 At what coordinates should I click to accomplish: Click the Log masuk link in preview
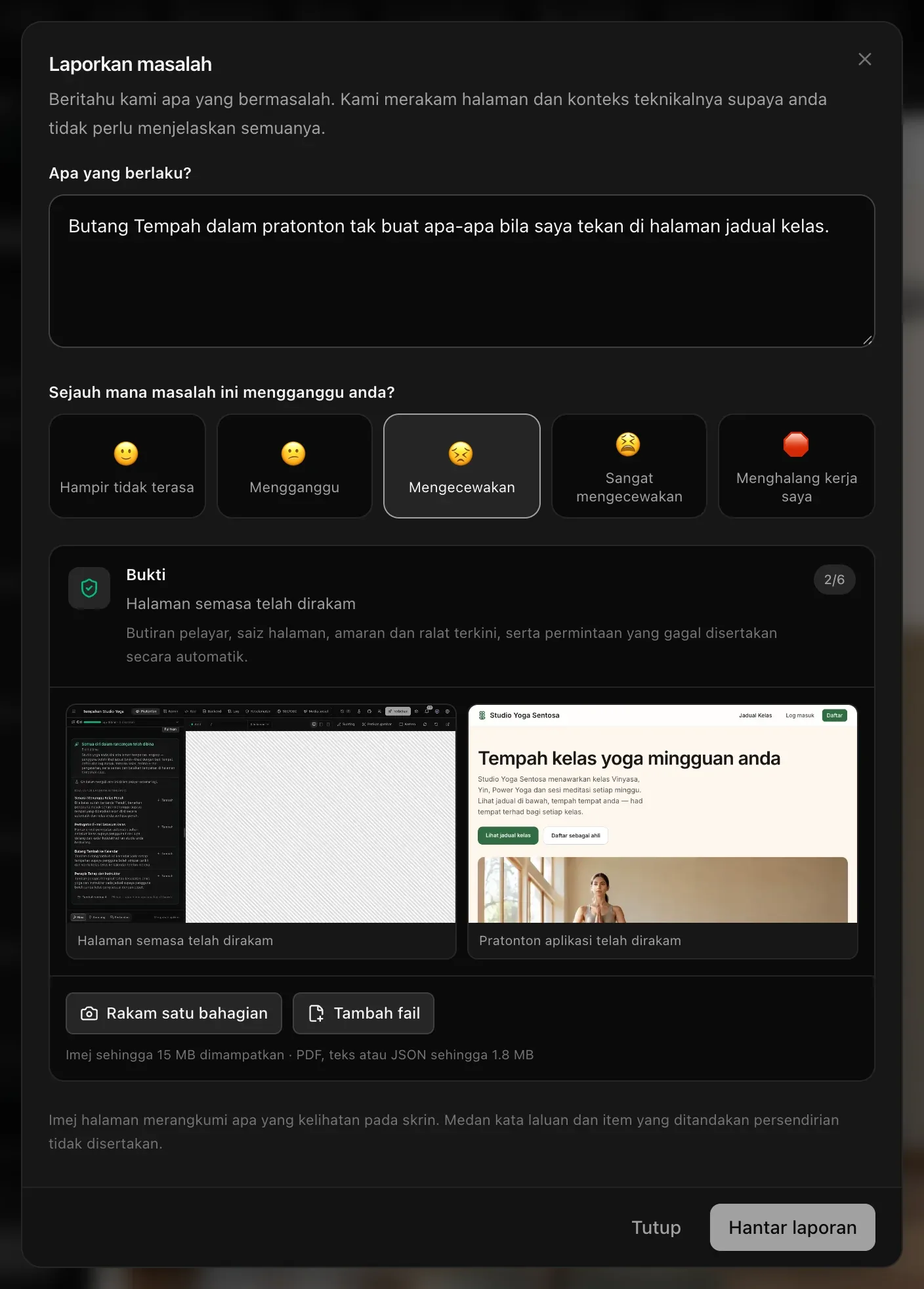coord(799,715)
